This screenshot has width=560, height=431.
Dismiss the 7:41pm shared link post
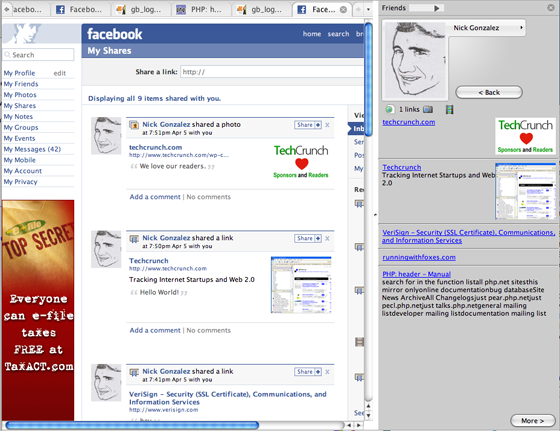327,372
